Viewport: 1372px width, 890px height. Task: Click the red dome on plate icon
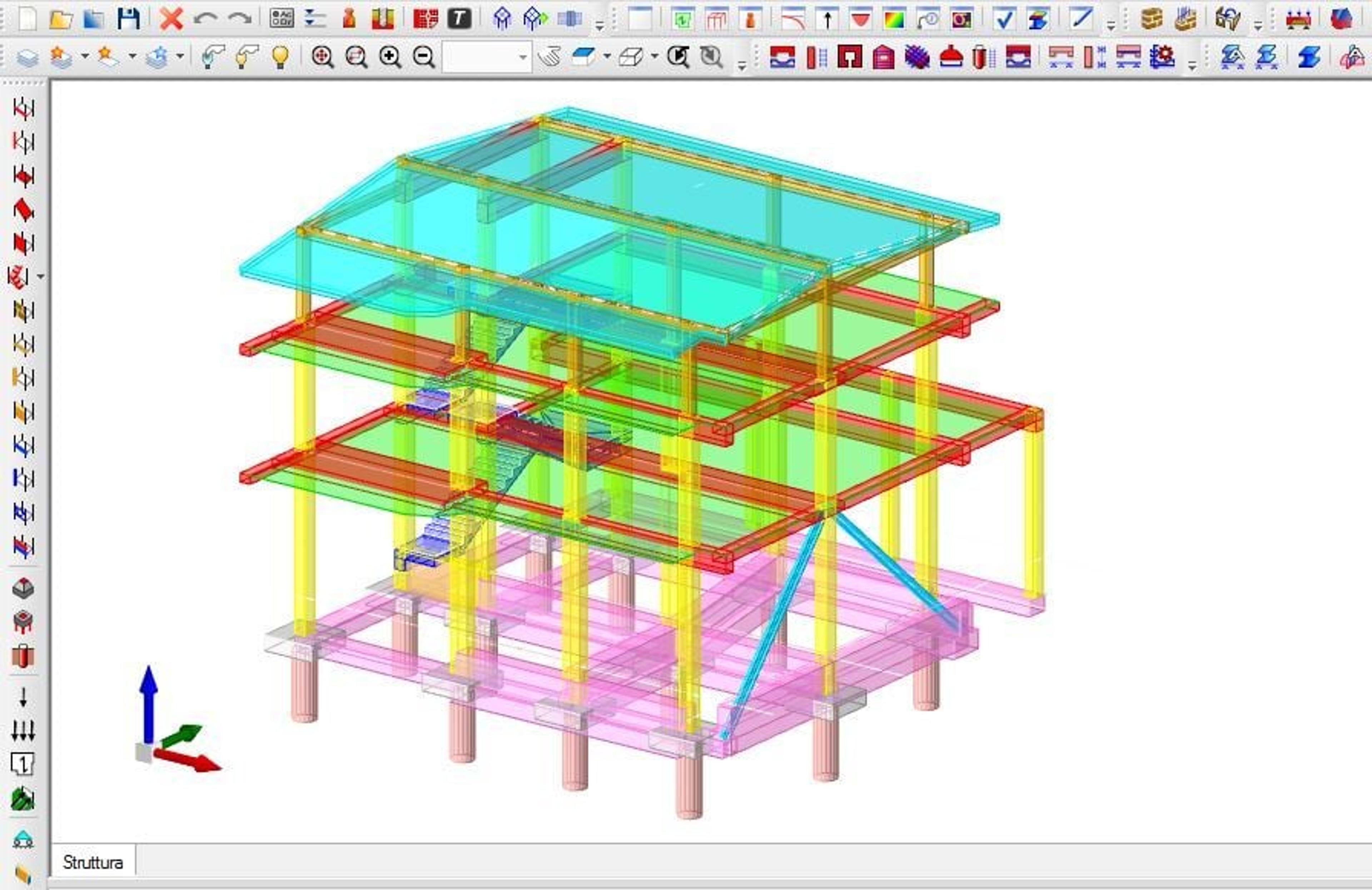951,57
